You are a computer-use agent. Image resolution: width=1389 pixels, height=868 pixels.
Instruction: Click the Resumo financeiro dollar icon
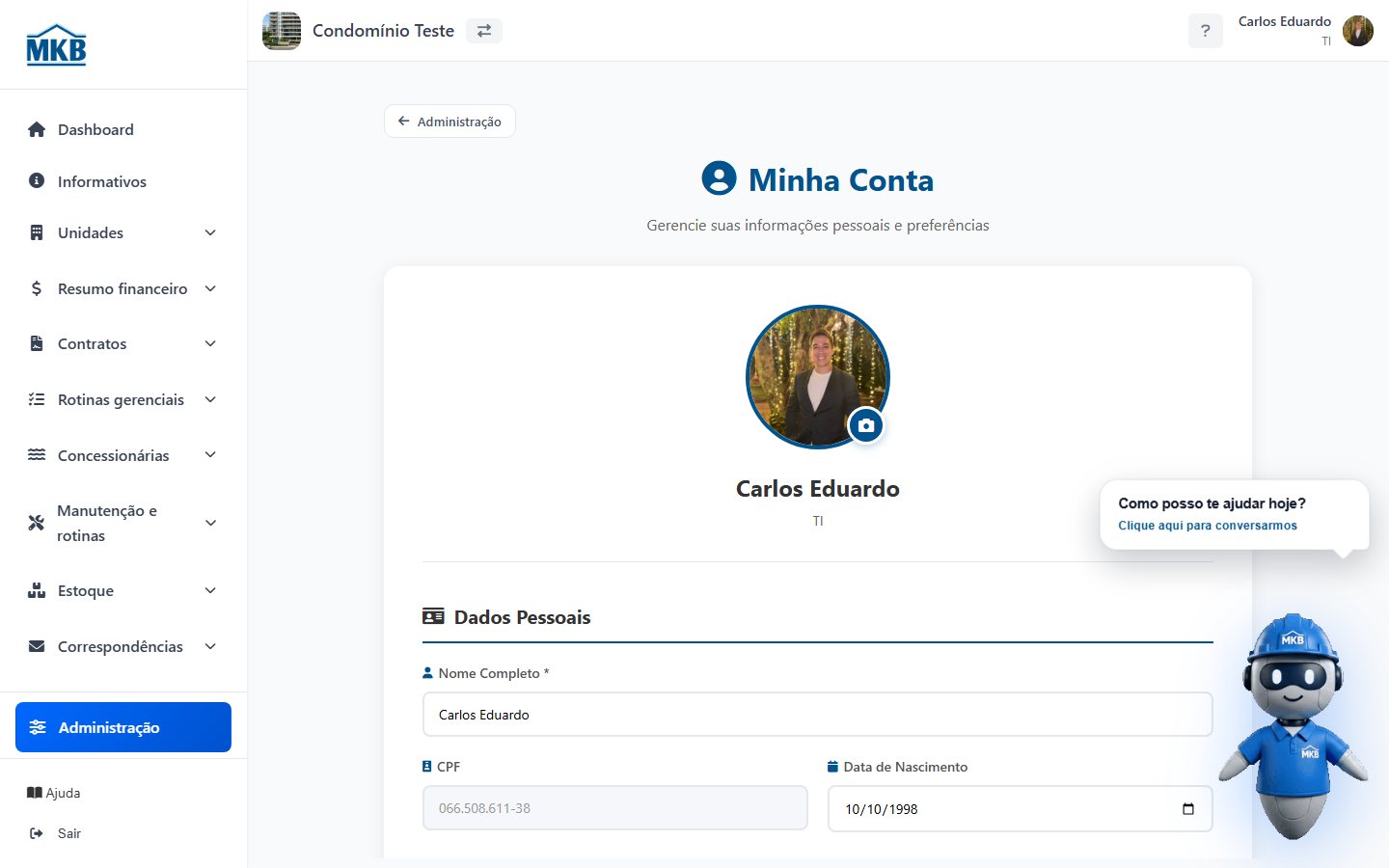coord(37,288)
